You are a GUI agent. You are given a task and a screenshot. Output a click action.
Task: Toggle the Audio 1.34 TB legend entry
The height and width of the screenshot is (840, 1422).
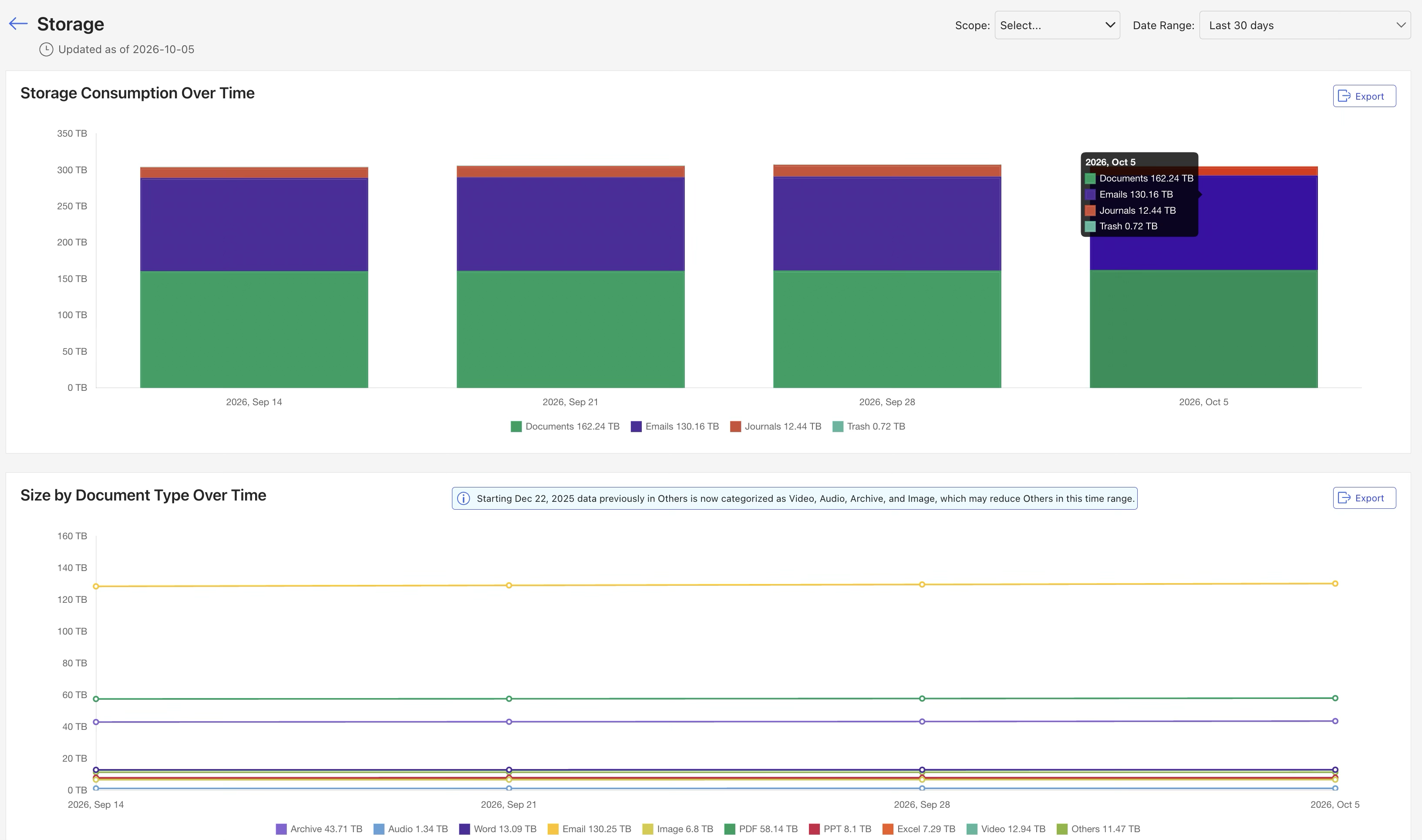pyautogui.click(x=411, y=829)
